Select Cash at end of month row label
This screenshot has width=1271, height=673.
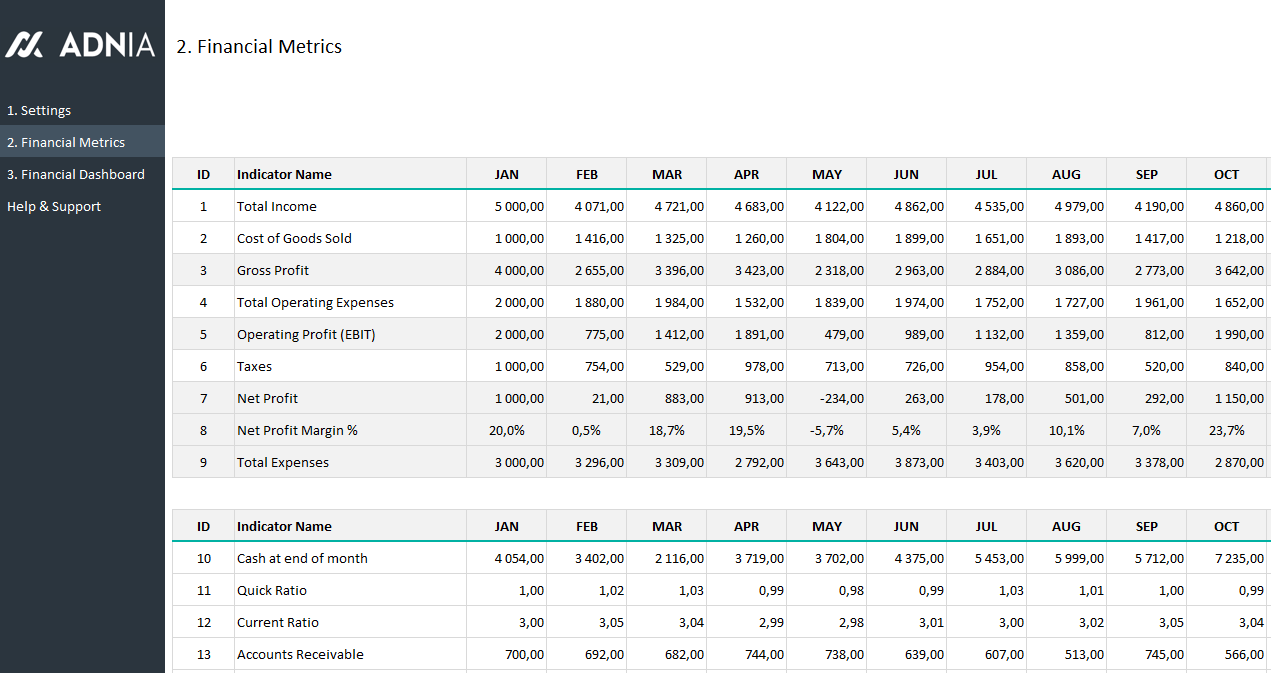tap(302, 559)
